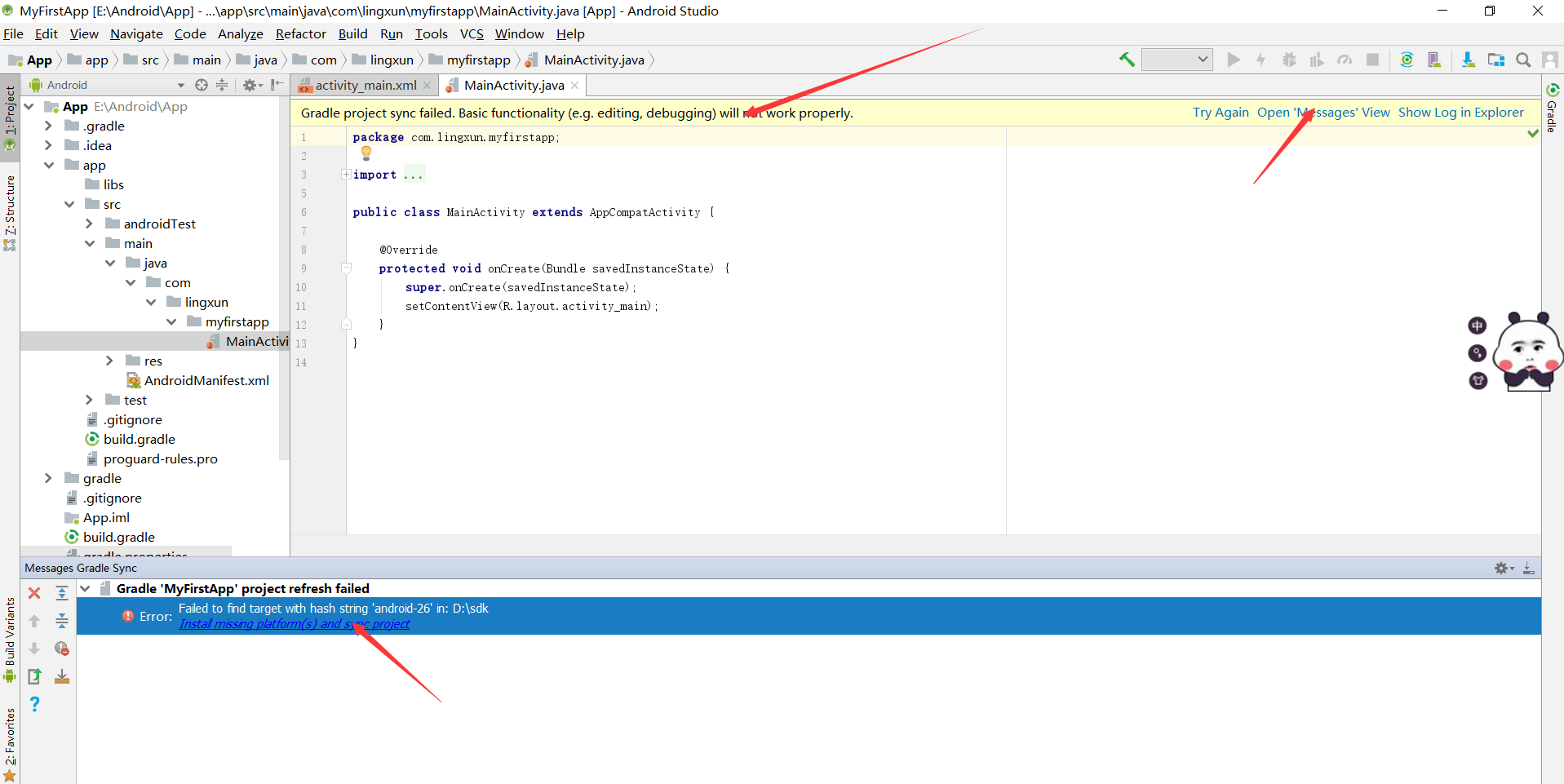This screenshot has width=1564, height=784.
Task: Open the File menu
Action: tap(13, 33)
